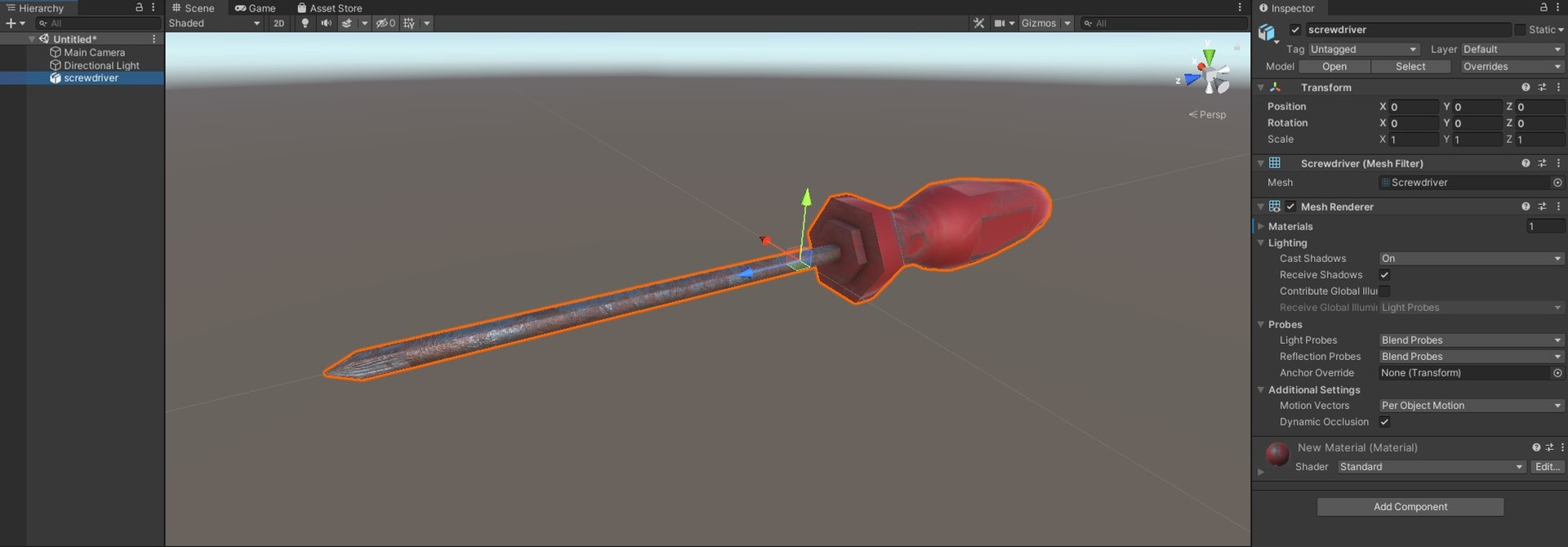
Task: Click the Inspector panel lock icon
Action: click(x=1543, y=7)
